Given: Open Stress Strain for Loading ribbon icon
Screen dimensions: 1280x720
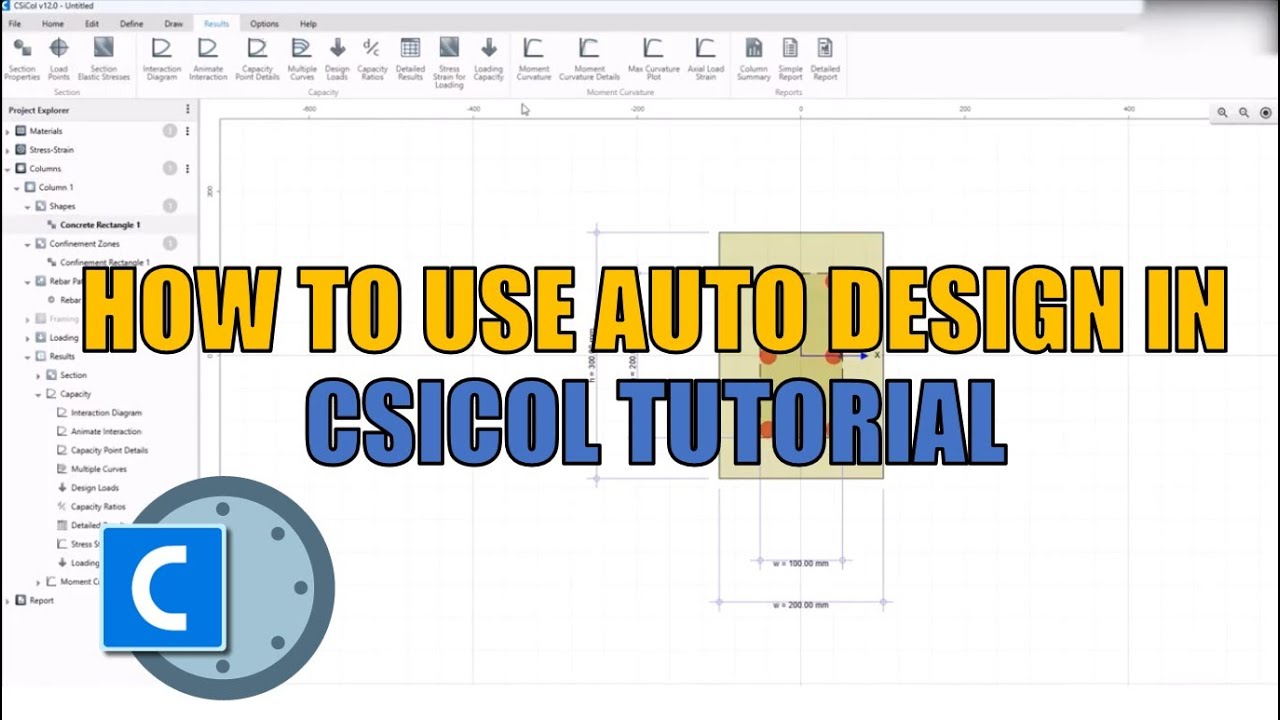Looking at the screenshot, I should click(x=449, y=62).
